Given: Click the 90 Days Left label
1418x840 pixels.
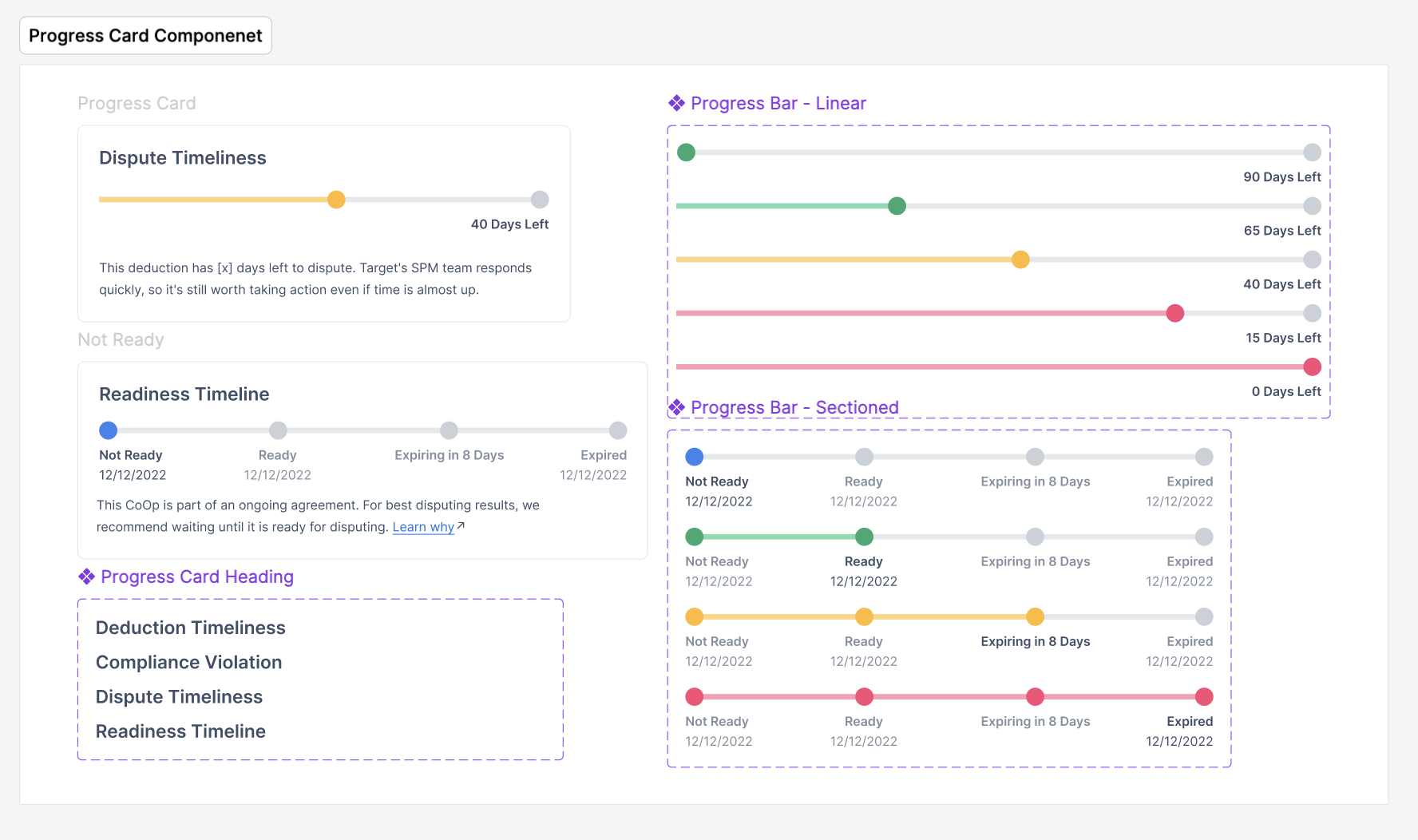Looking at the screenshot, I should click(x=1282, y=177).
